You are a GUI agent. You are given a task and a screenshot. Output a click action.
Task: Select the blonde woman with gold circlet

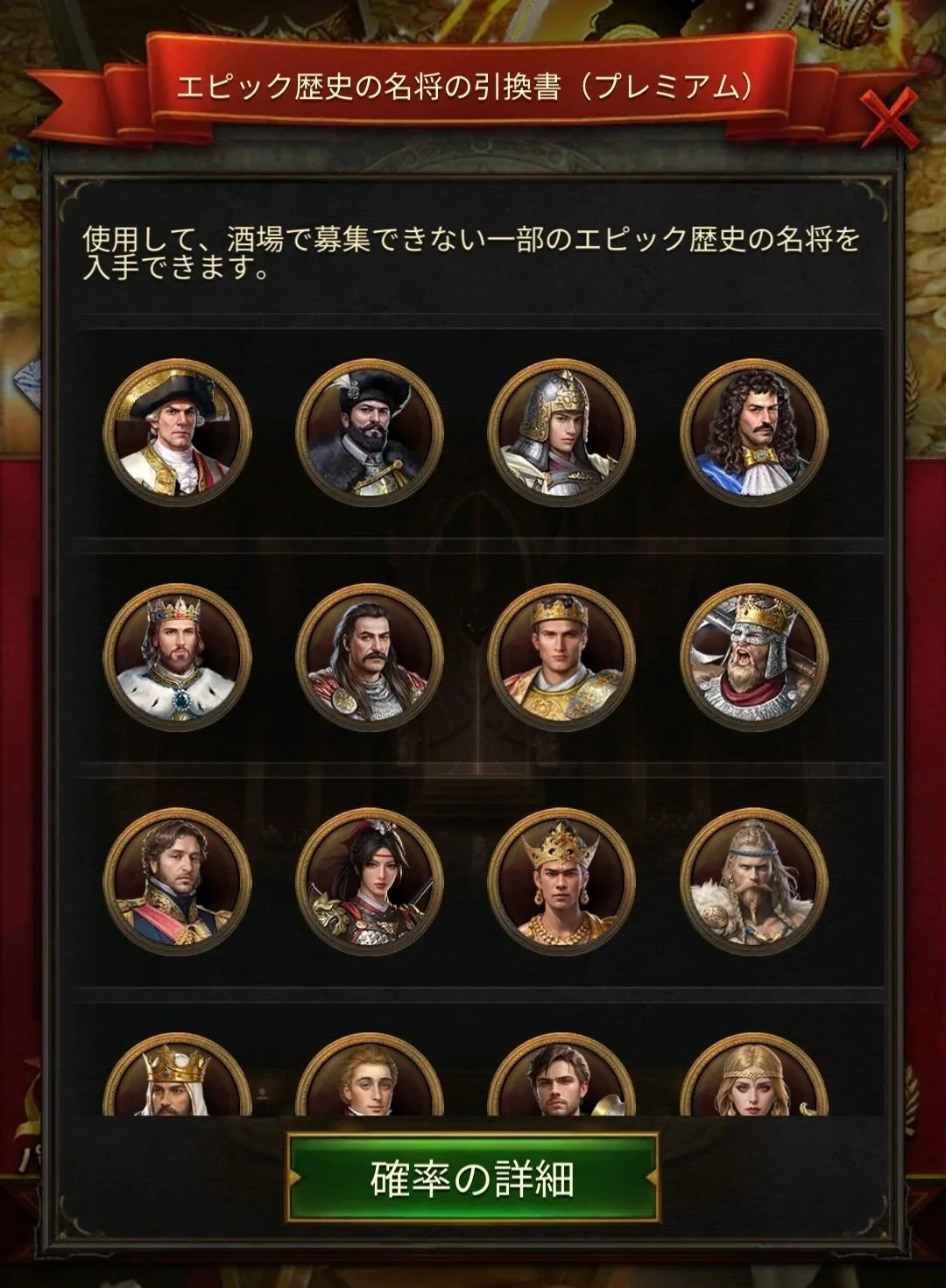[753, 1074]
